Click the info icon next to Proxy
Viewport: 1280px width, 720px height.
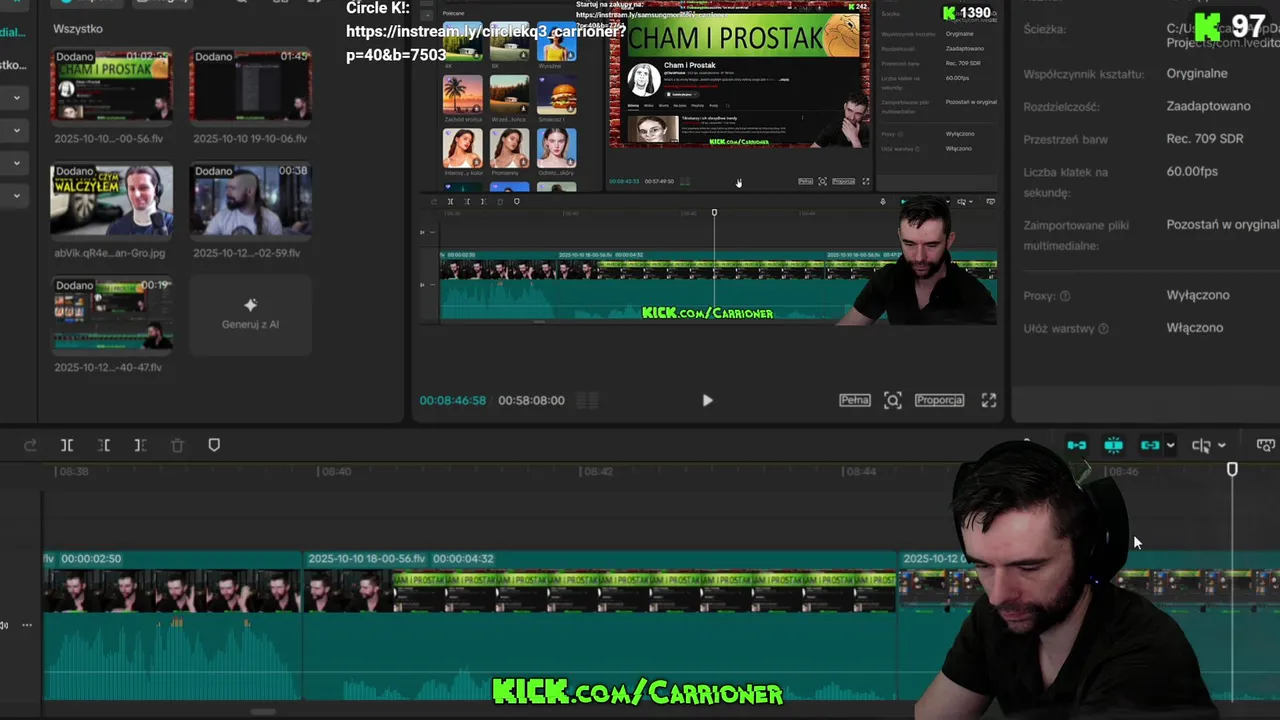point(1065,296)
